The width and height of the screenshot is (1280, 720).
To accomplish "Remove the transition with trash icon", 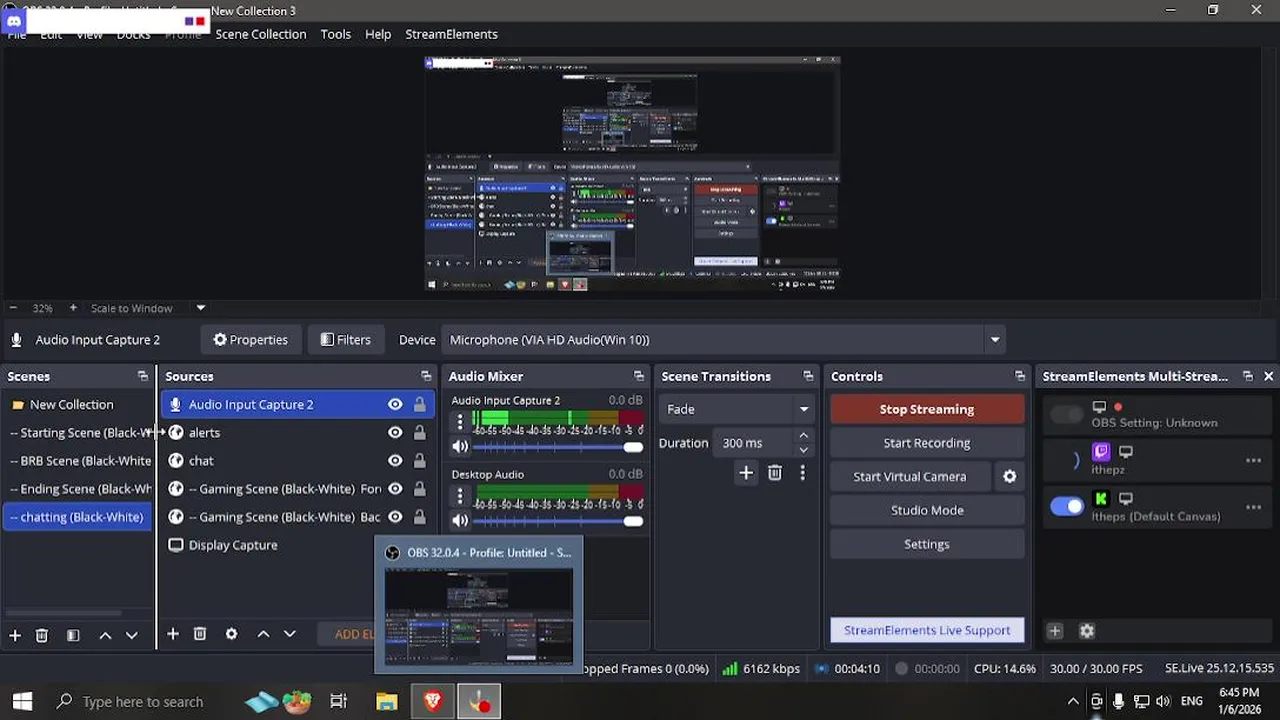I will tap(775, 473).
